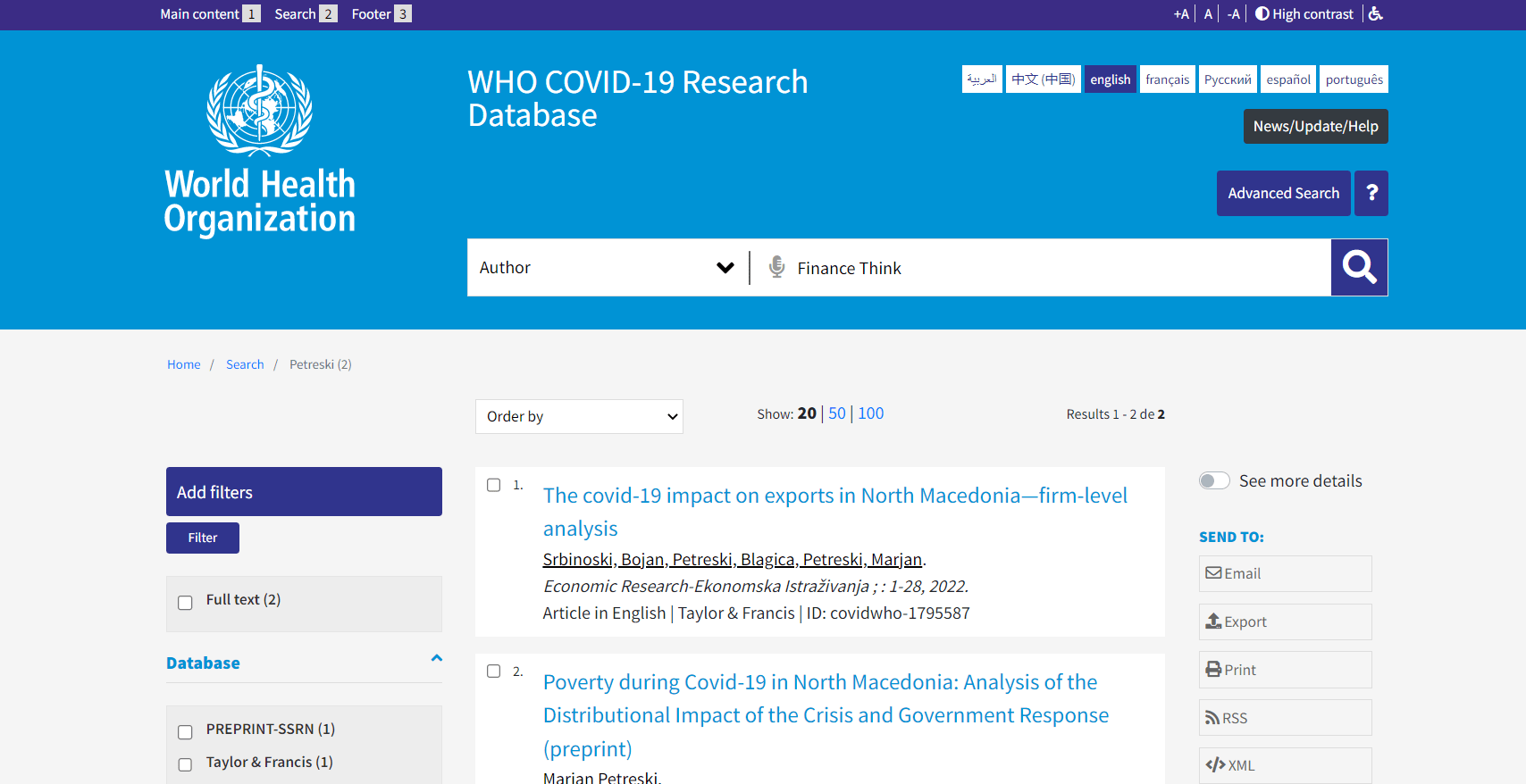Open the RSS feed

coord(1285,718)
